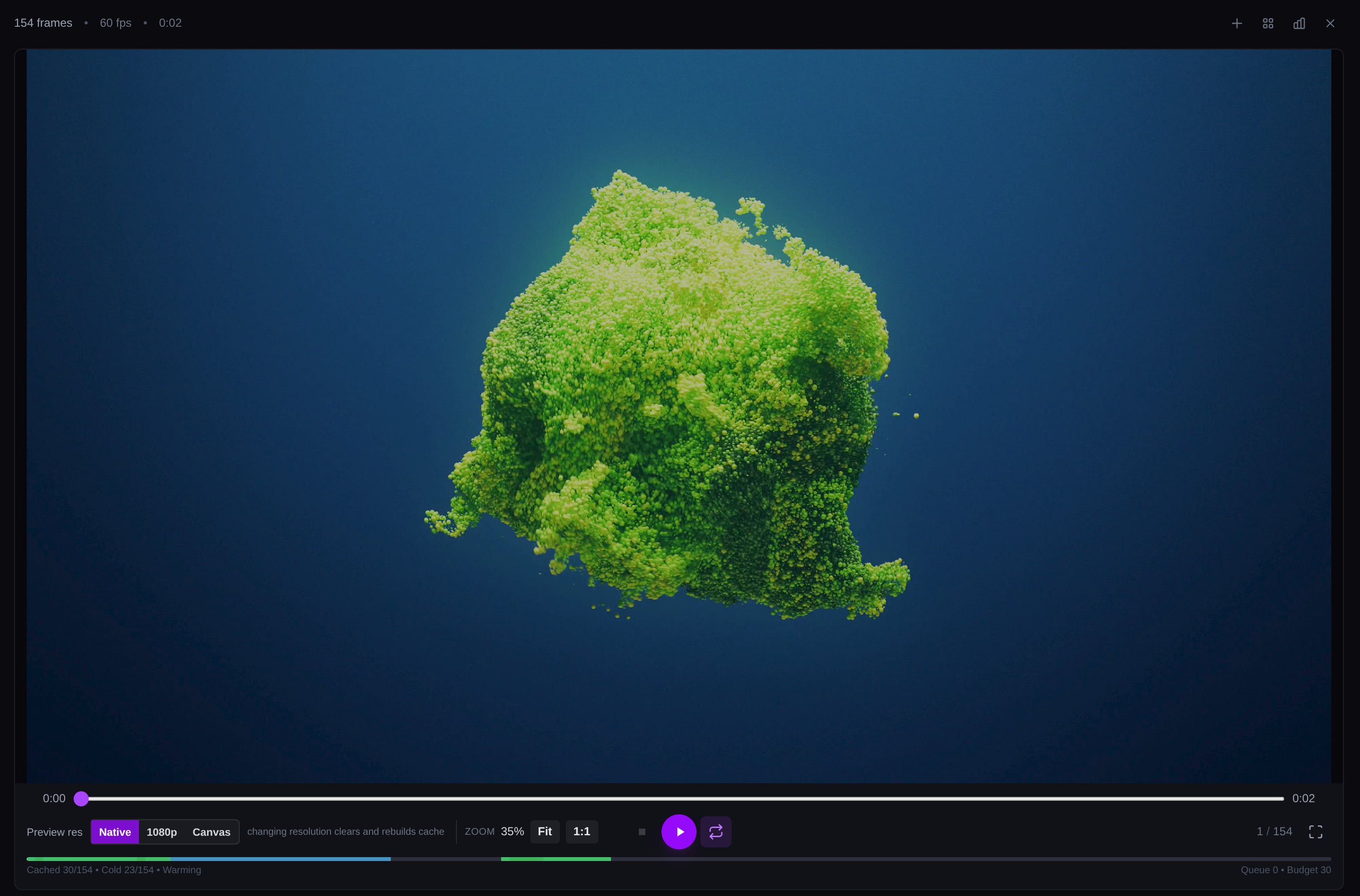
Task: Open the four-square grid view icon
Action: (x=1268, y=23)
